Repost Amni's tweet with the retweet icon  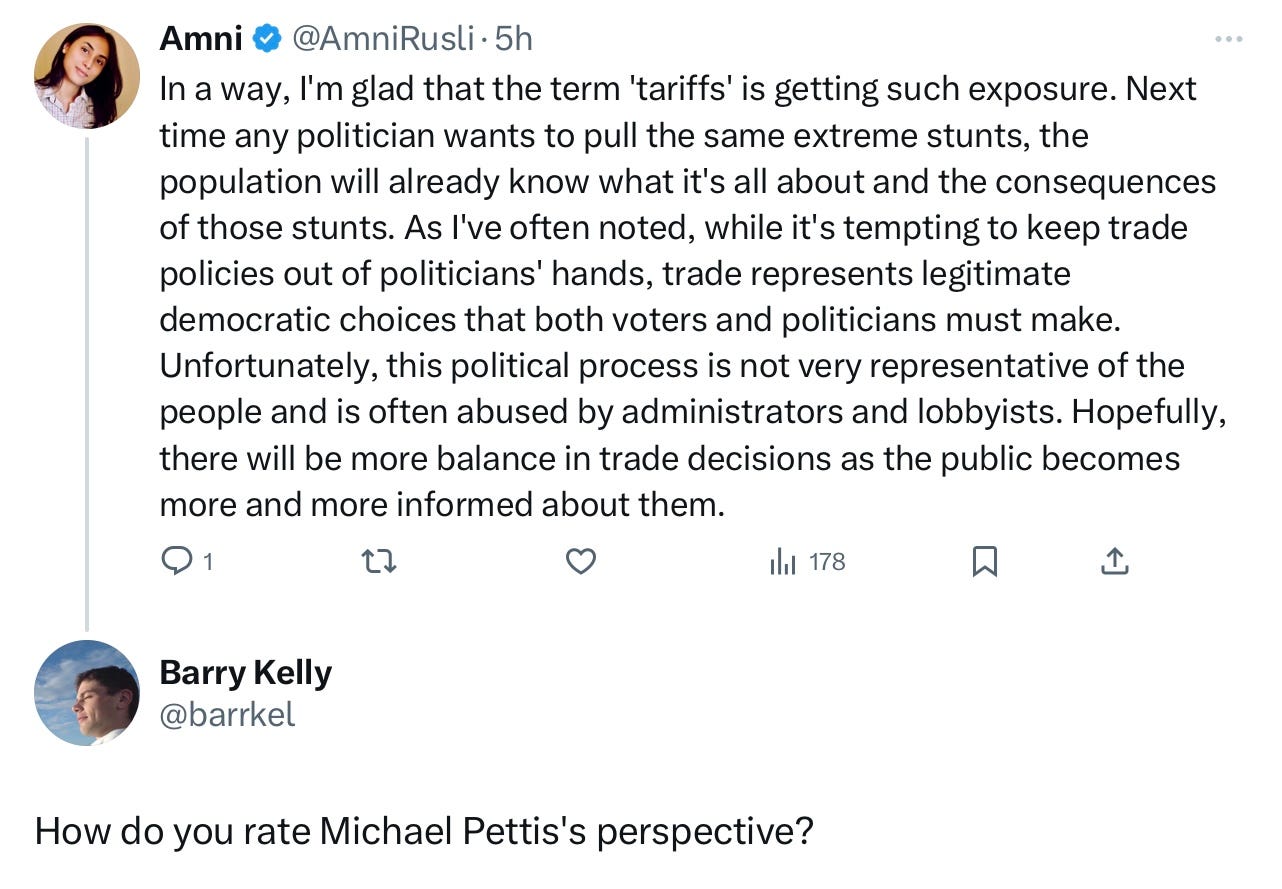379,563
